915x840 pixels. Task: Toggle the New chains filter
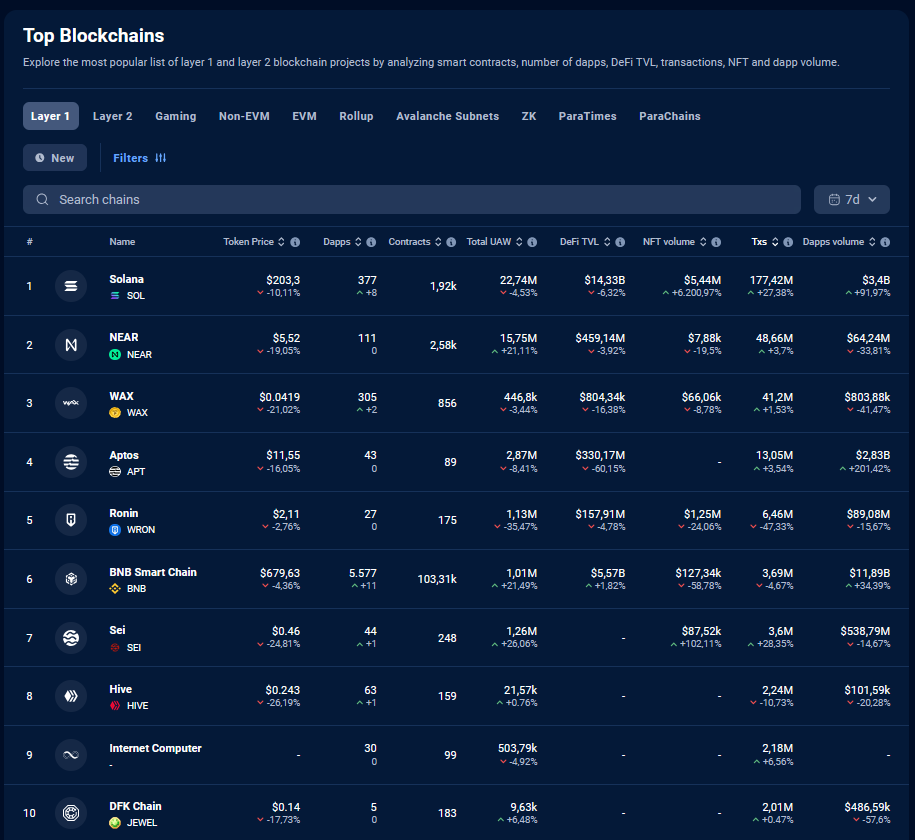click(x=55, y=158)
